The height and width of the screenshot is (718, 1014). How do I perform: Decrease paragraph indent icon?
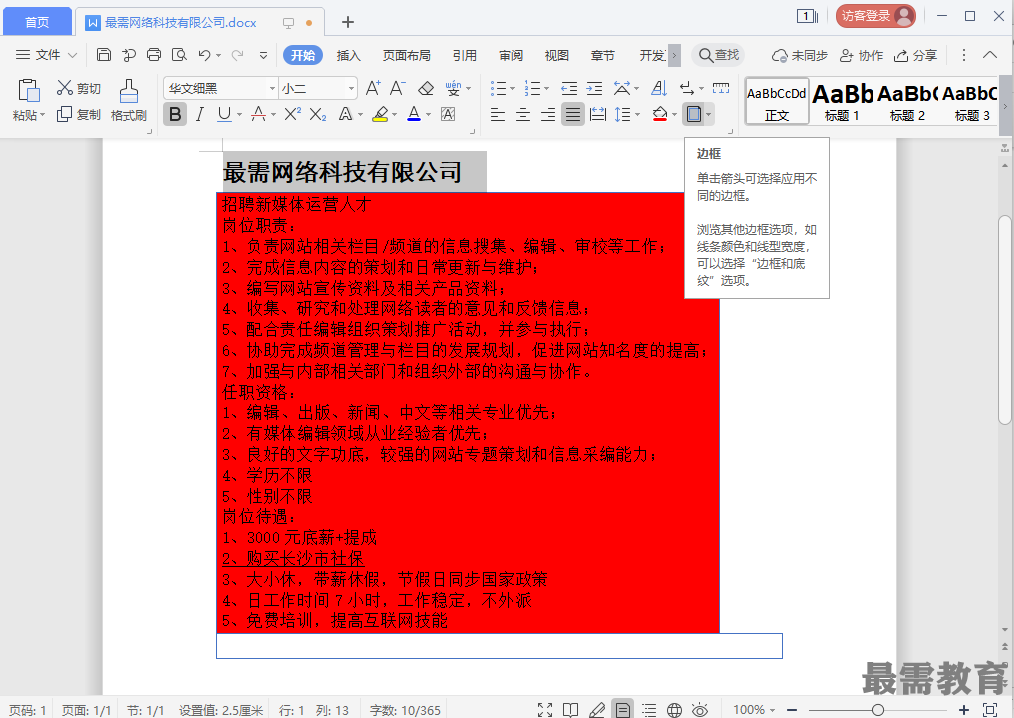[x=569, y=88]
